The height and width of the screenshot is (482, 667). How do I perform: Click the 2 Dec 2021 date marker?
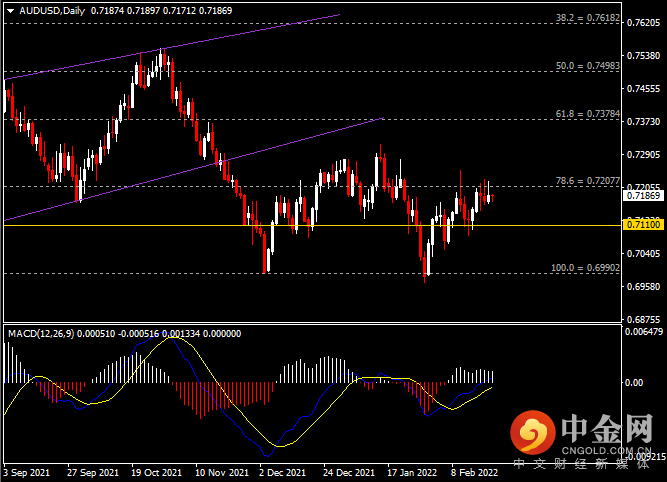282,473
